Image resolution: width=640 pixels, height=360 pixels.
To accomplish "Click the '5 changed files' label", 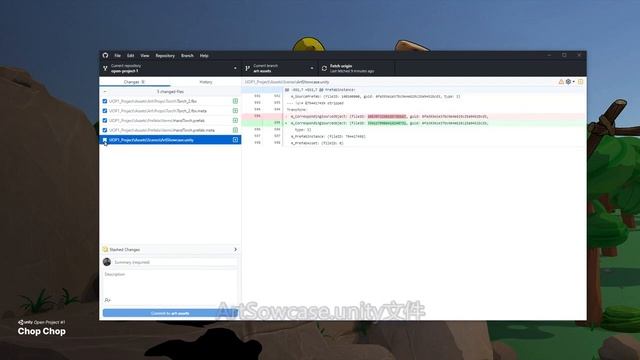I will point(170,92).
